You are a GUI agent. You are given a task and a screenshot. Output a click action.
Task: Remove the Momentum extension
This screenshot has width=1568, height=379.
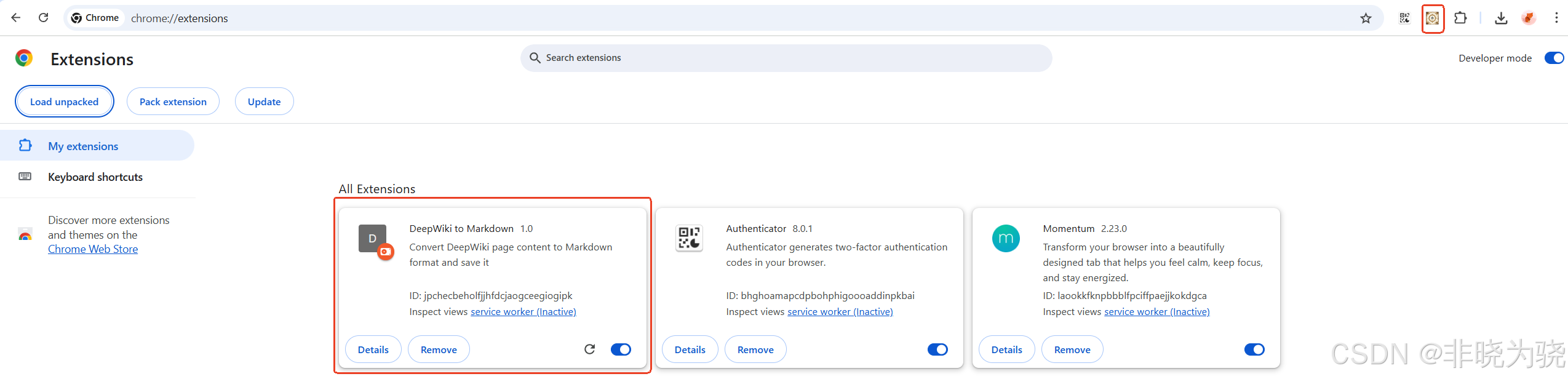pos(1072,349)
